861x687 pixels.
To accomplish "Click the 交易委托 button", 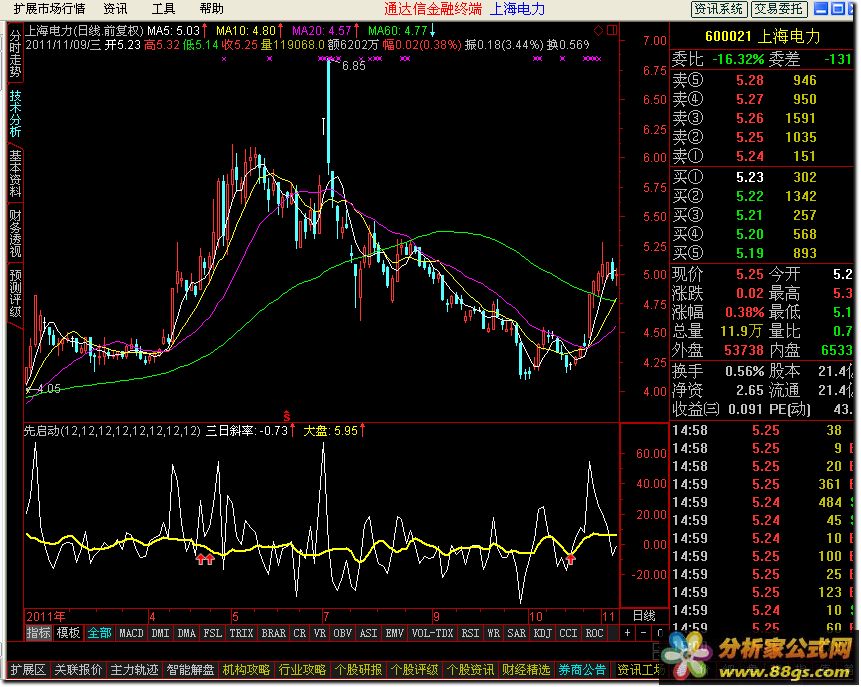I will [x=778, y=9].
